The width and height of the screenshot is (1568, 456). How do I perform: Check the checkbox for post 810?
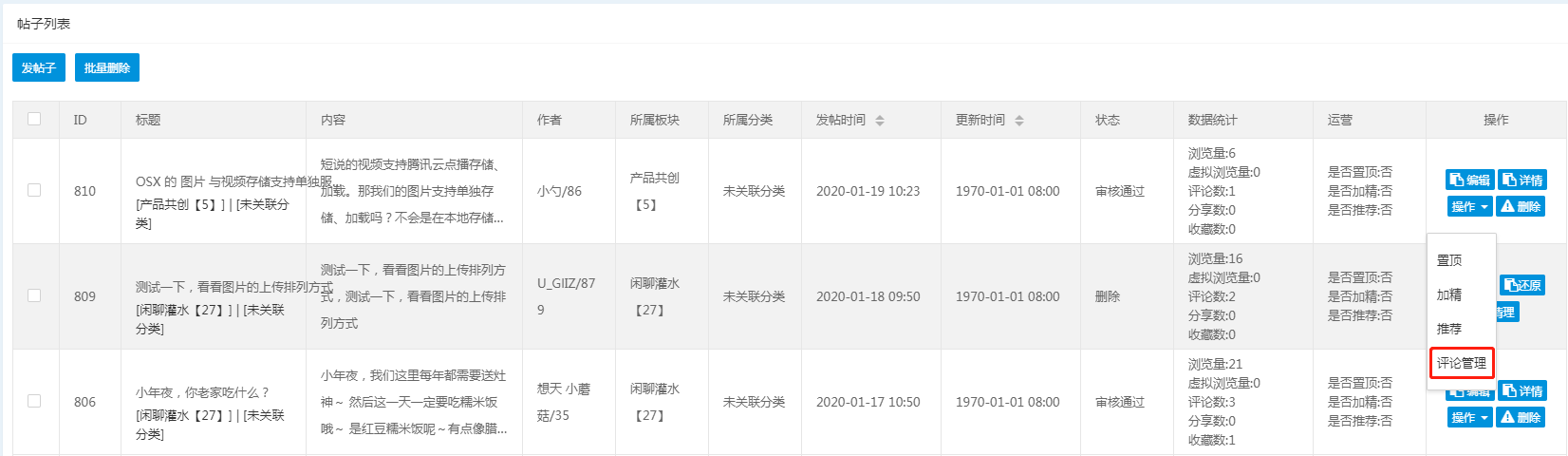tap(34, 190)
